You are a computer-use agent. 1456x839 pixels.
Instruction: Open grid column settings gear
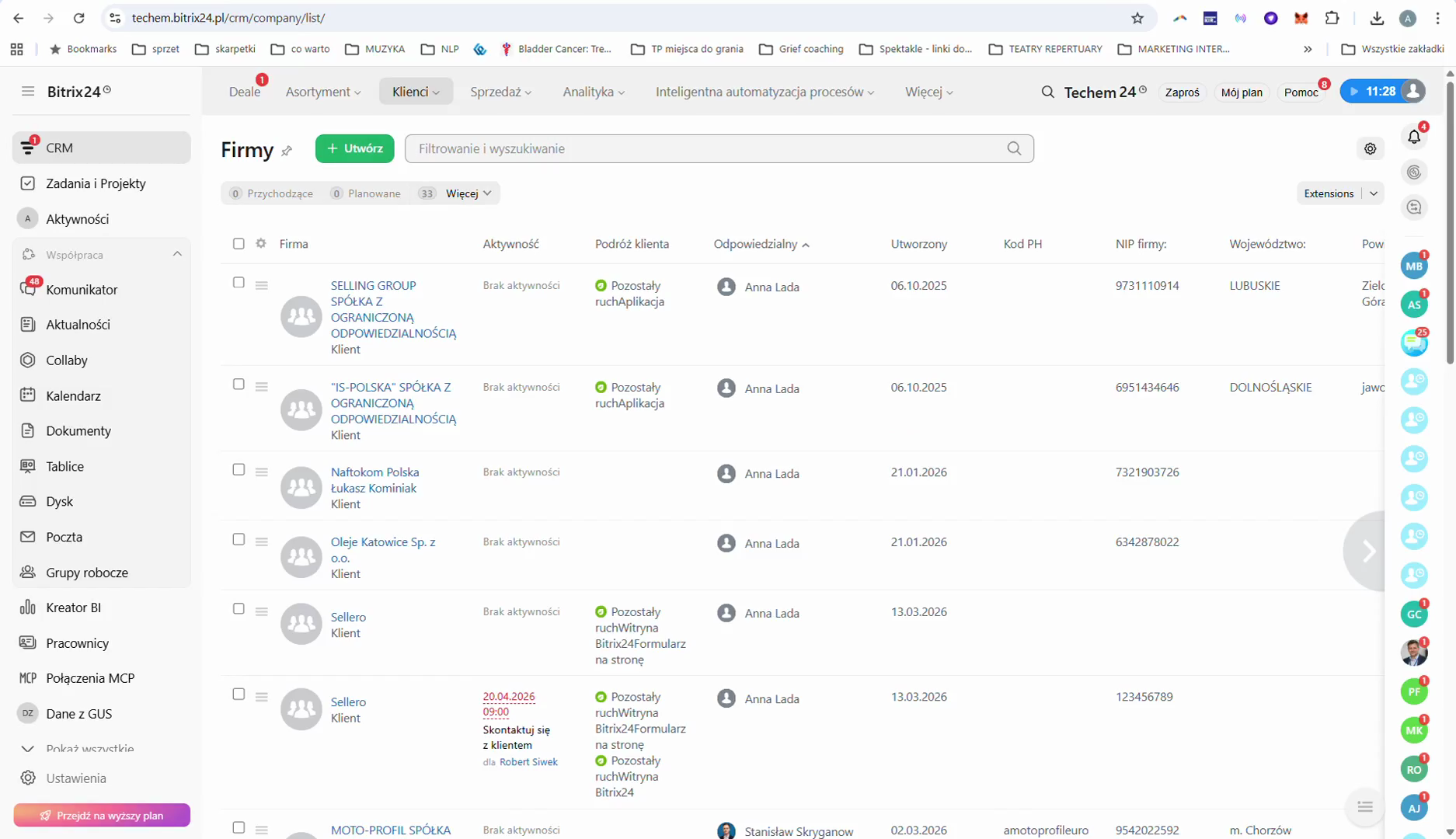pyautogui.click(x=261, y=243)
